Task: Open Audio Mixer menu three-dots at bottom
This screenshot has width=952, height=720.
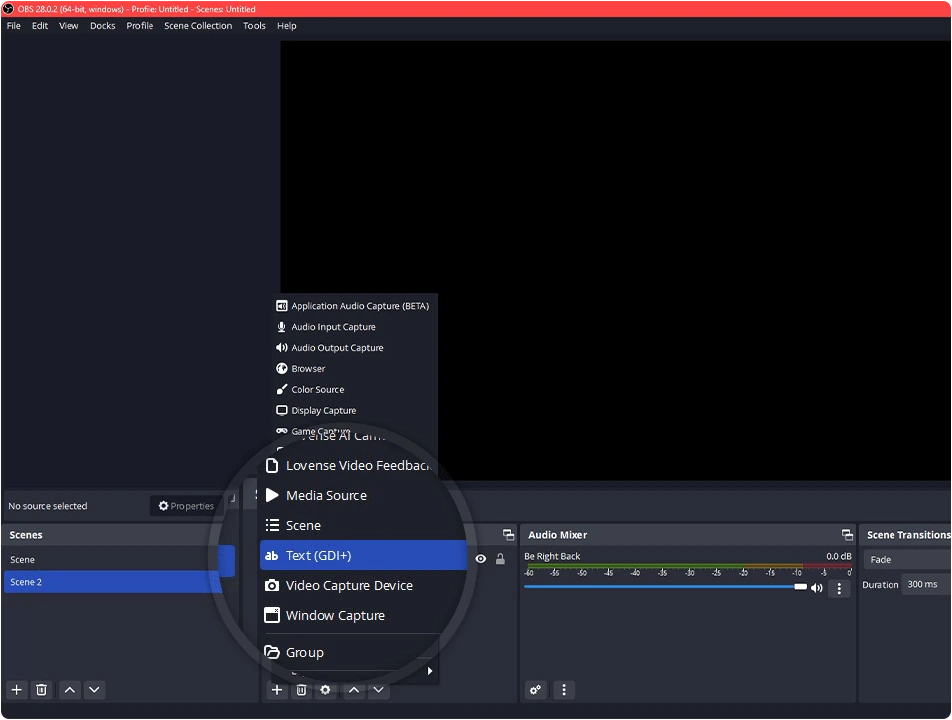Action: [564, 690]
